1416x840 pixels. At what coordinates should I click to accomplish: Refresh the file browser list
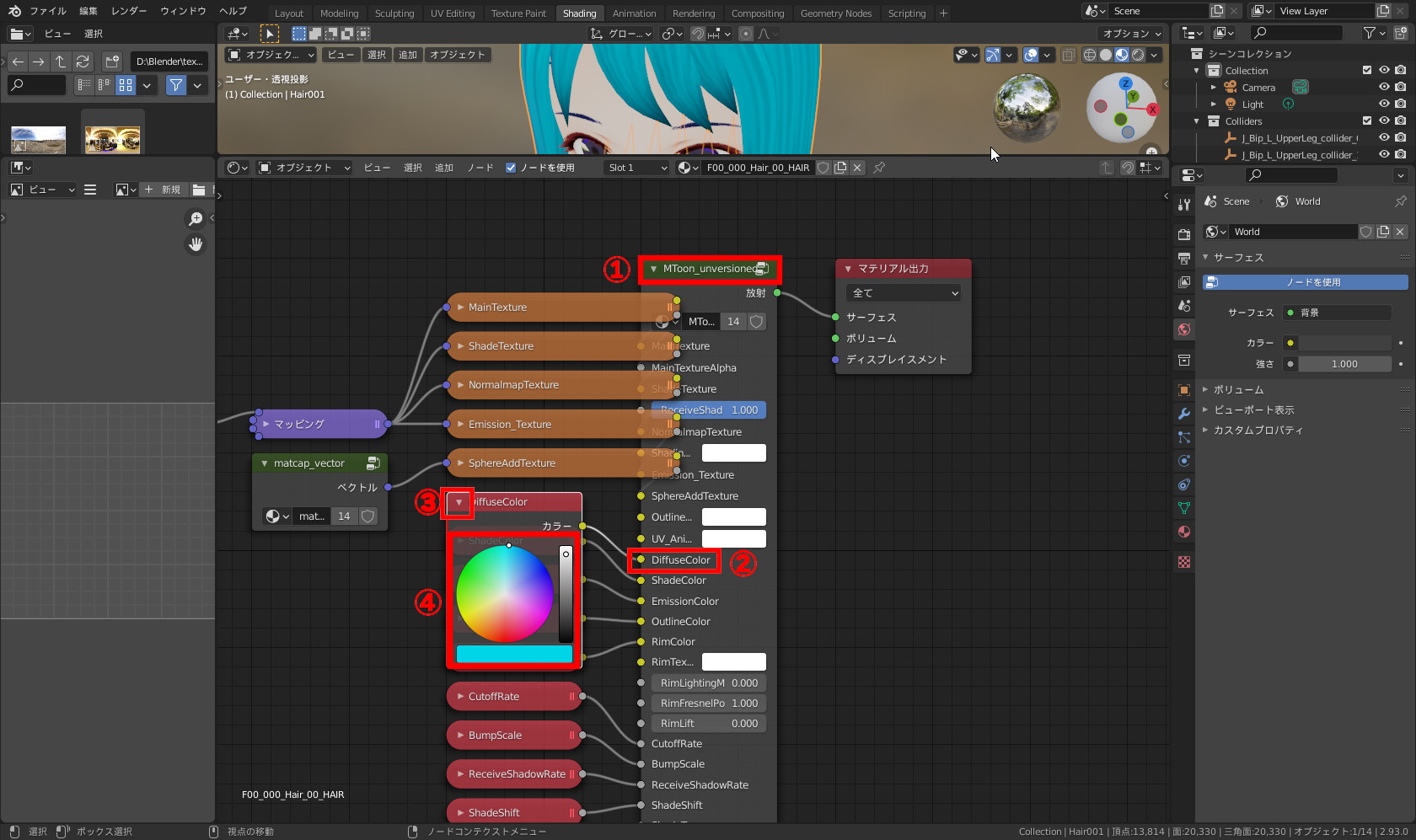coord(82,62)
